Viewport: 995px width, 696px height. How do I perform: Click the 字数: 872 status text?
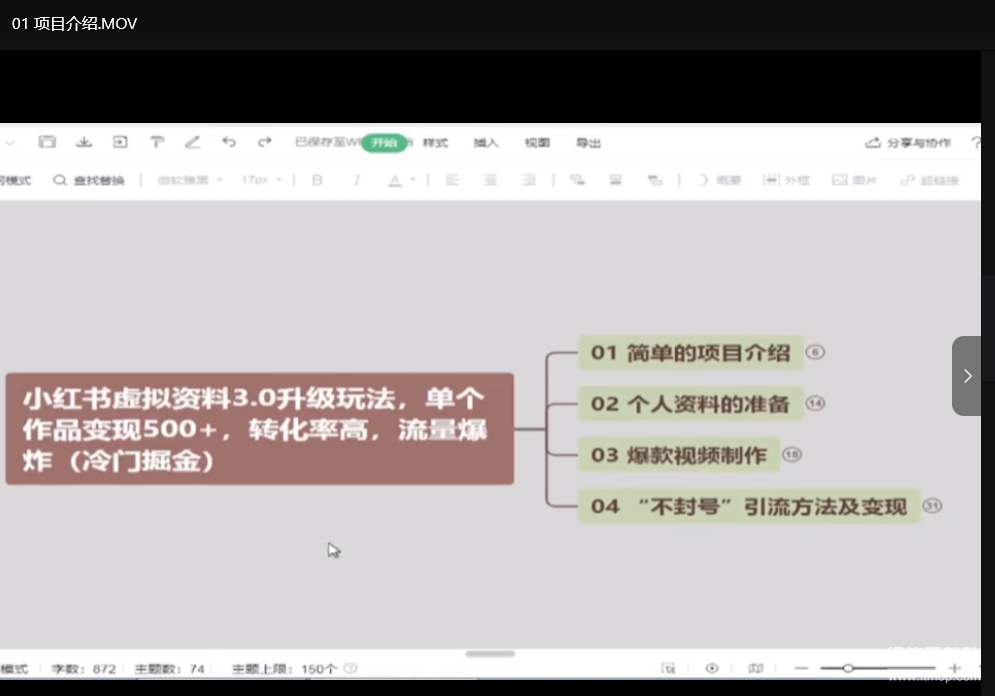84,669
